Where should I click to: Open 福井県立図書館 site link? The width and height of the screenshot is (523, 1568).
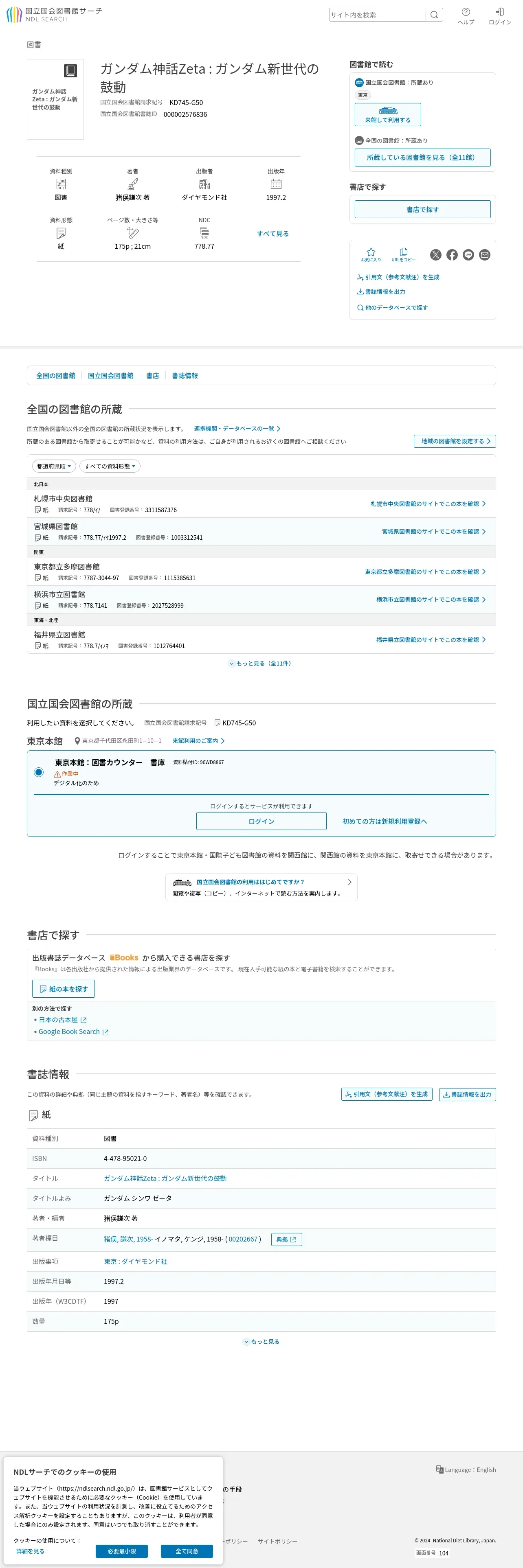tap(431, 640)
